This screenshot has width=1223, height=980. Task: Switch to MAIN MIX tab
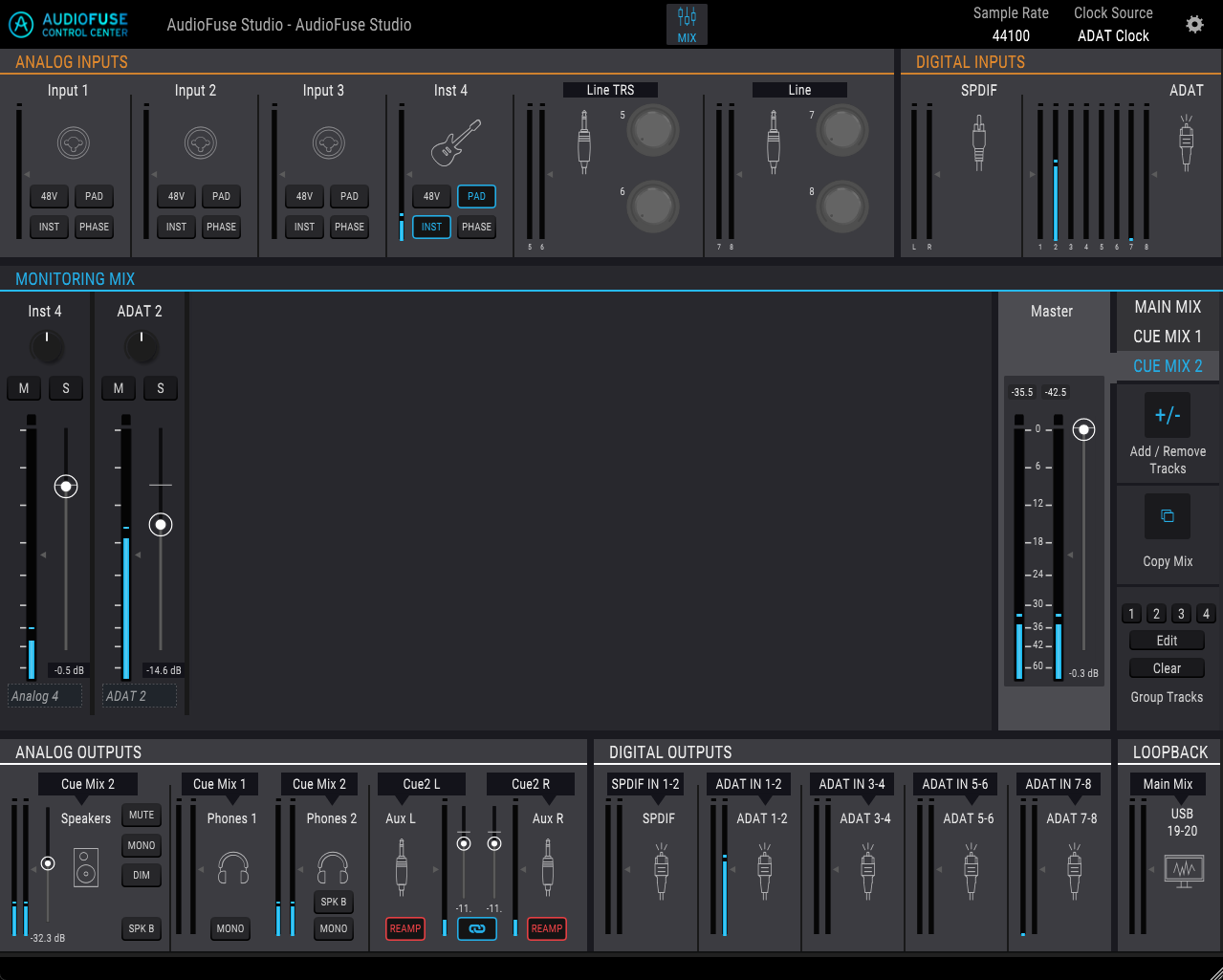pos(1168,307)
